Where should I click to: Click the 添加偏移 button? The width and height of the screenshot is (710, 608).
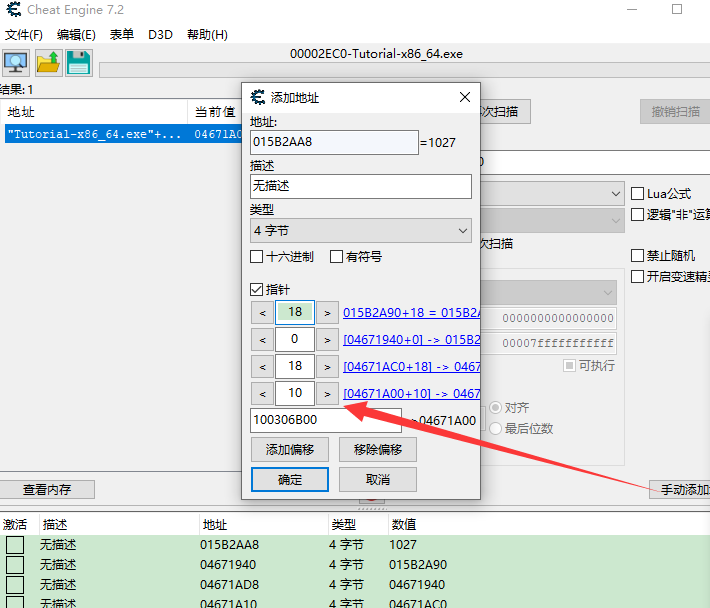(290, 450)
